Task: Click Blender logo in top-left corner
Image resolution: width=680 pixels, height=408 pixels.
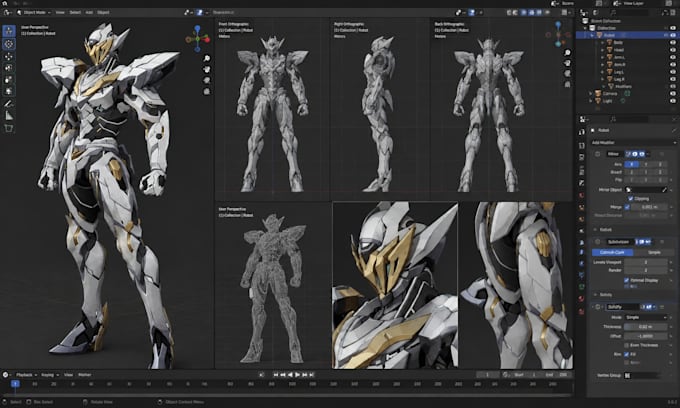Action: (5, 3)
